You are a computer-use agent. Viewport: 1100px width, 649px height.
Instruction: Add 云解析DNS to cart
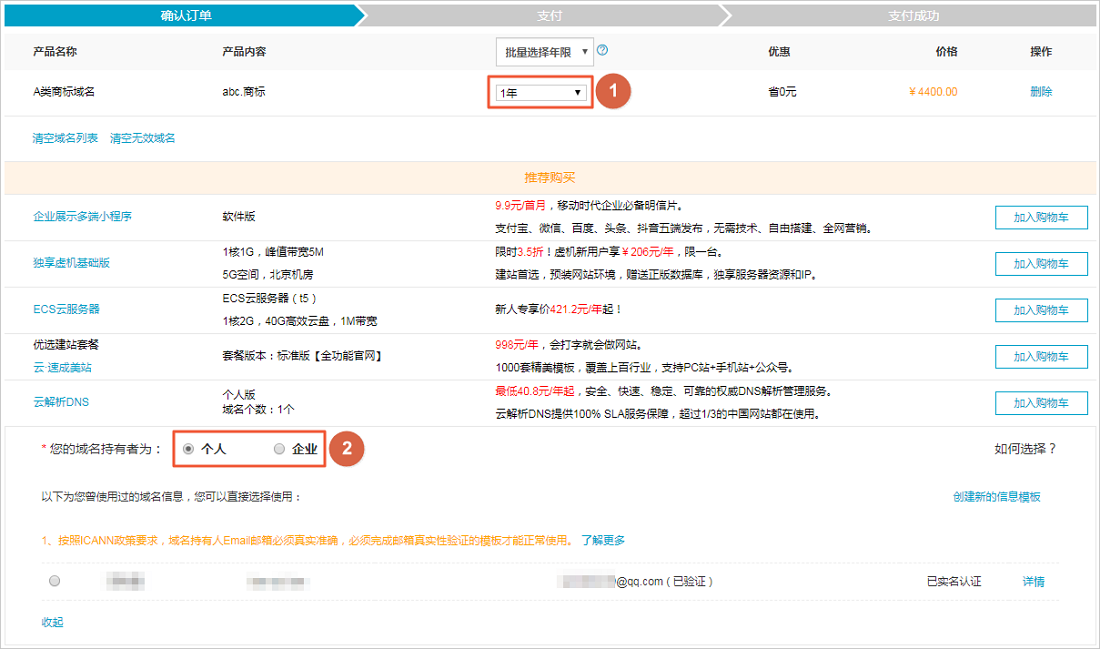pos(1040,403)
